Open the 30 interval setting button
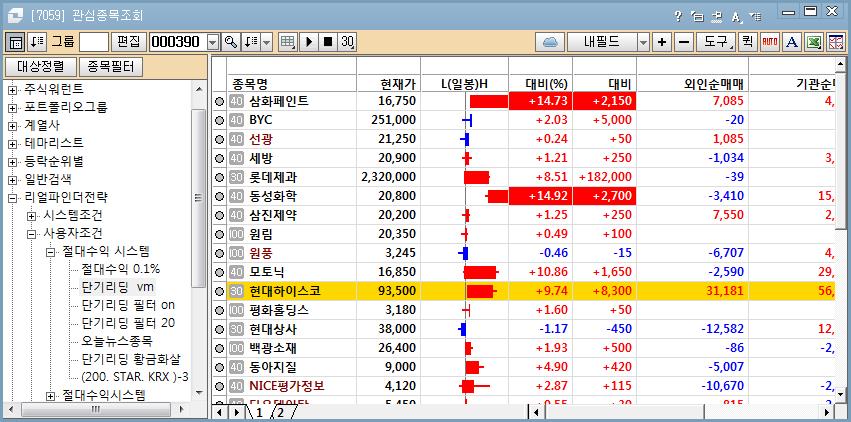This screenshot has width=851, height=422. click(347, 42)
